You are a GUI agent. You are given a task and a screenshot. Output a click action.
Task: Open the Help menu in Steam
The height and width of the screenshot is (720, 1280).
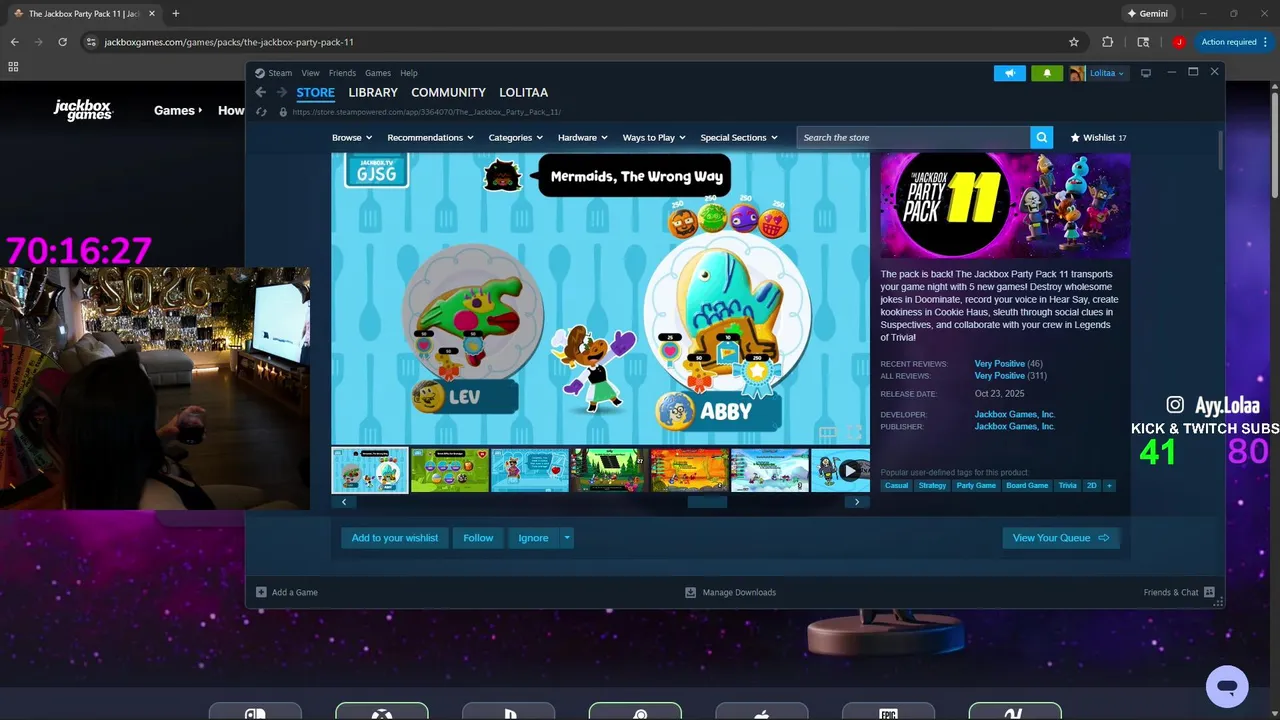tap(409, 73)
